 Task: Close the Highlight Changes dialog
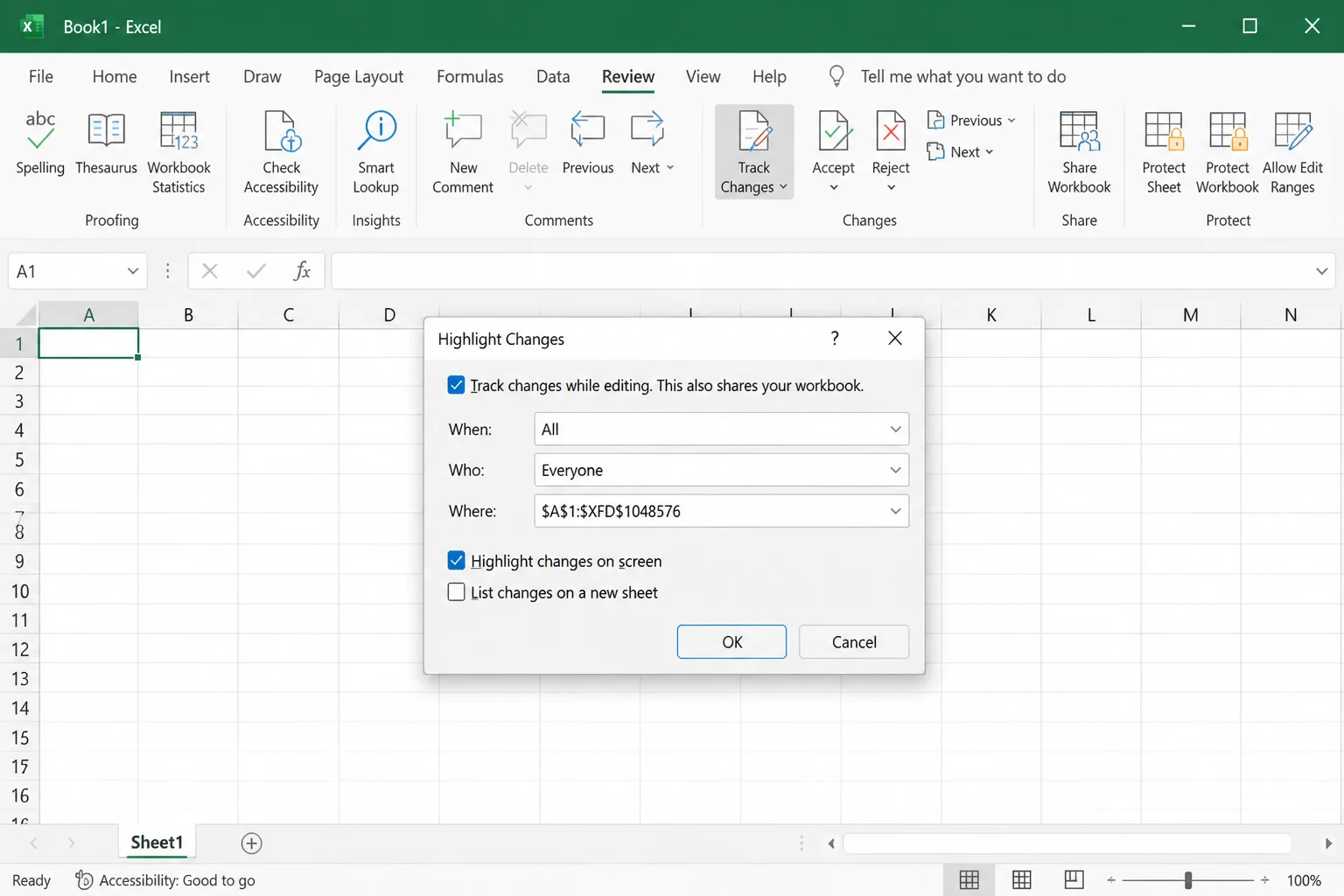tap(894, 339)
